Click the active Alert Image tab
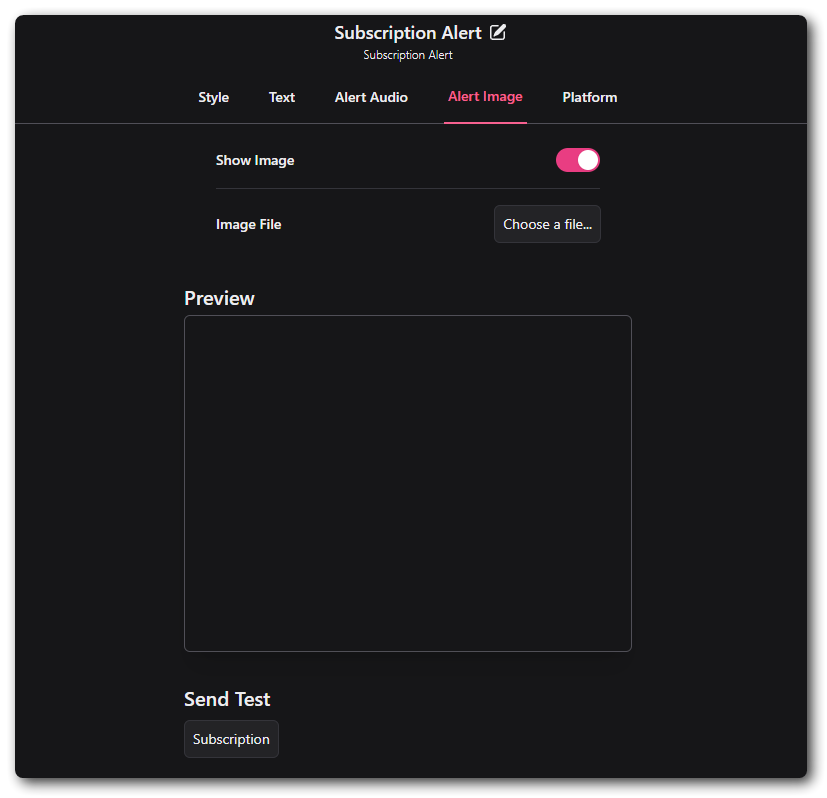Viewport: 827px width, 798px height. tap(485, 97)
